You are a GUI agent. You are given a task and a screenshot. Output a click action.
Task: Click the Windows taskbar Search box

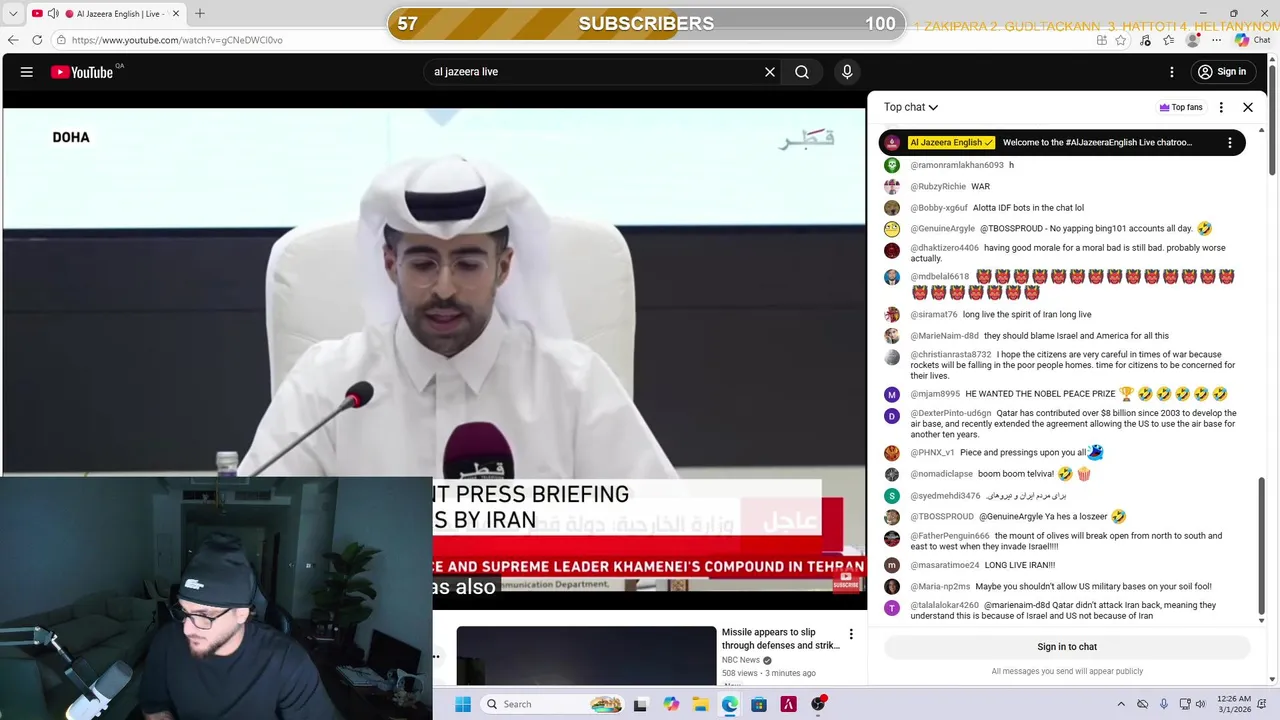552,704
